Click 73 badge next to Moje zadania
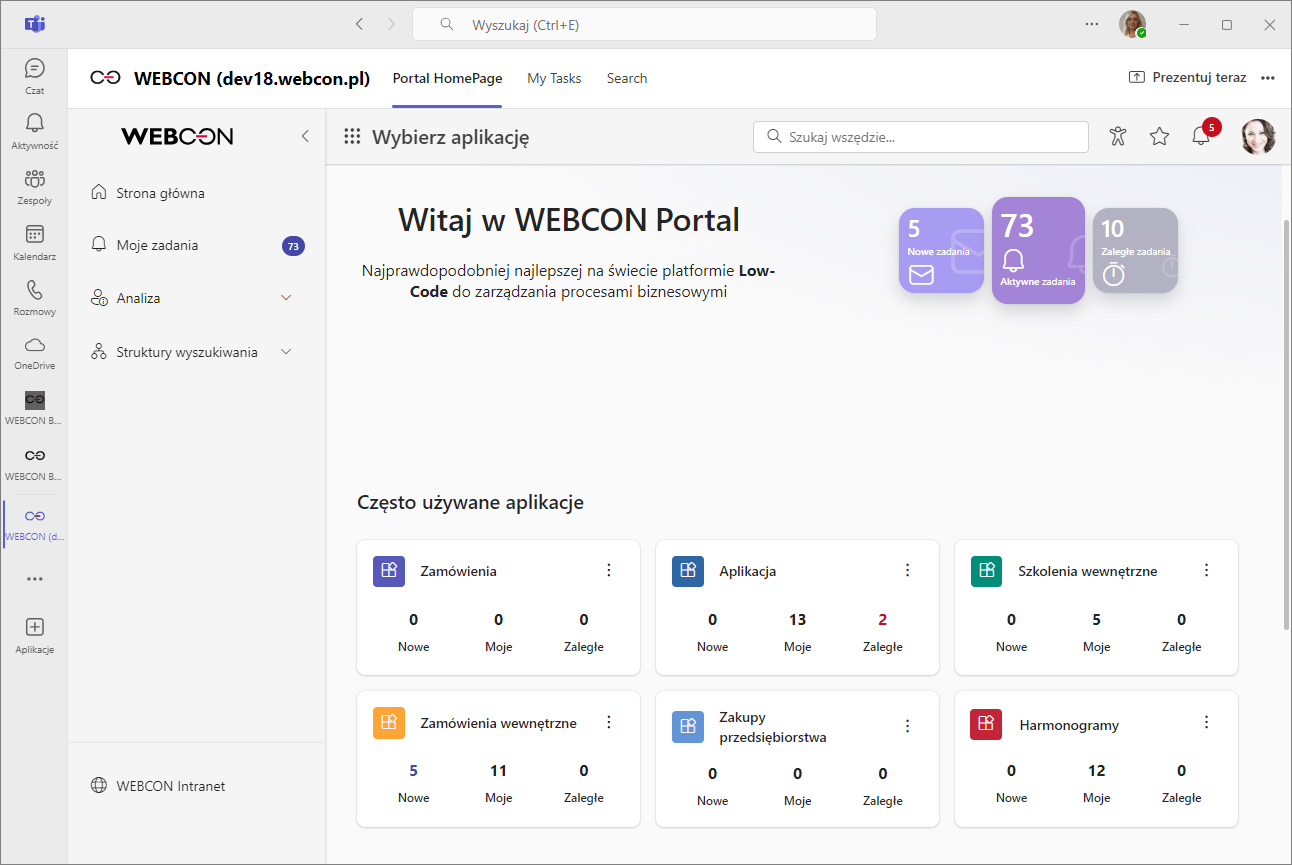 [293, 246]
